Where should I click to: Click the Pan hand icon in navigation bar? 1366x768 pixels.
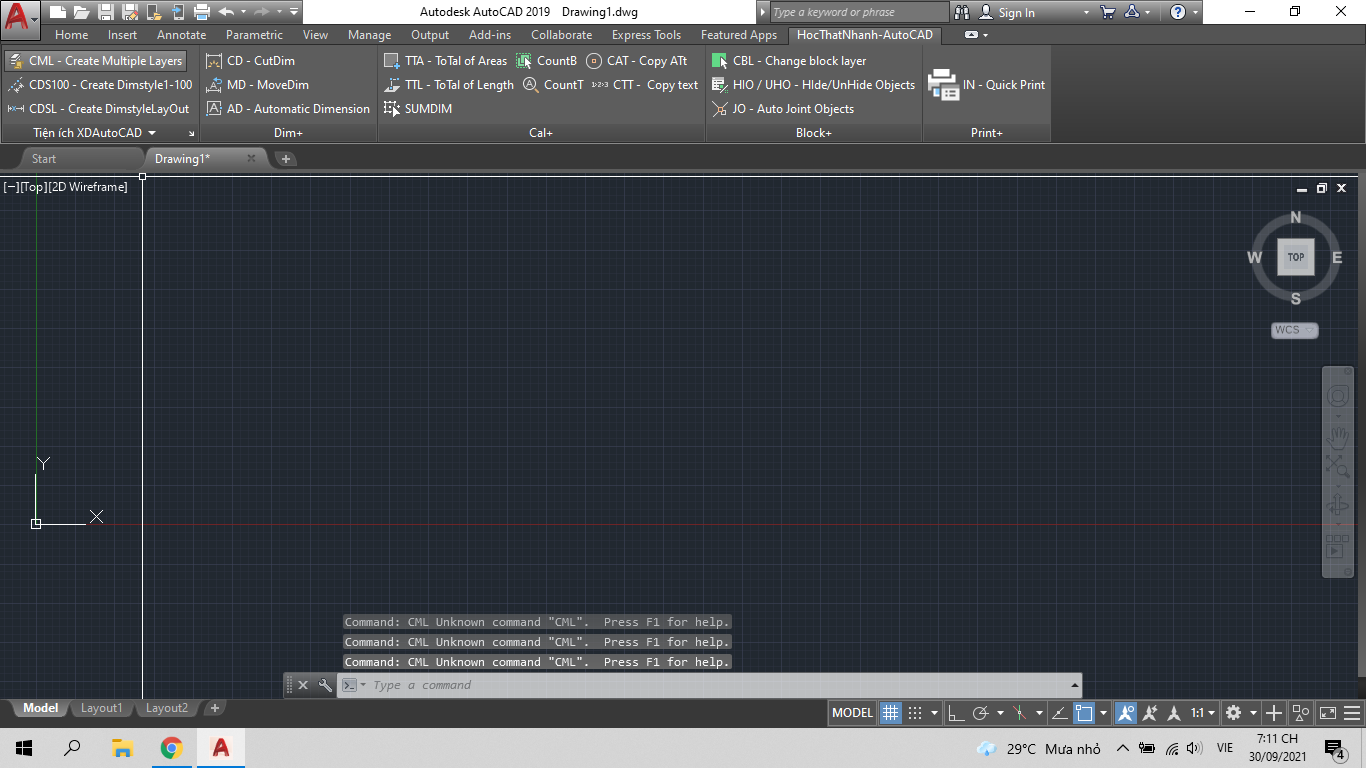point(1337,436)
